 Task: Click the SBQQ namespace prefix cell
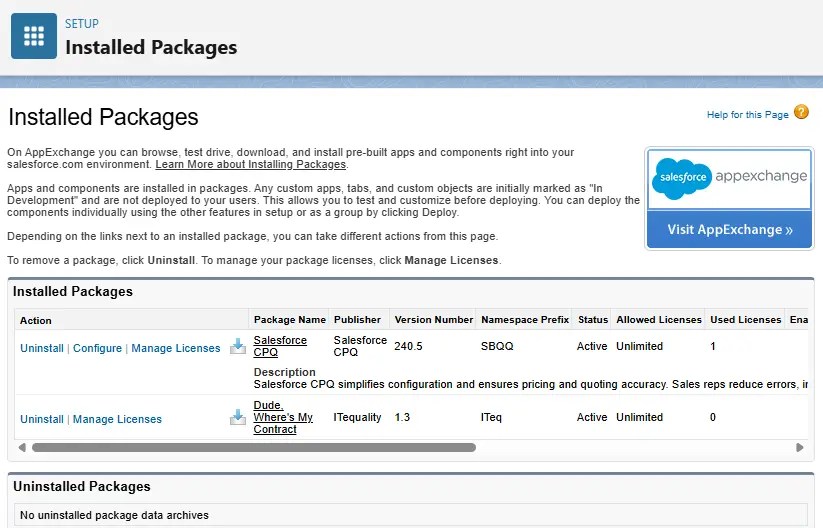[497, 346]
